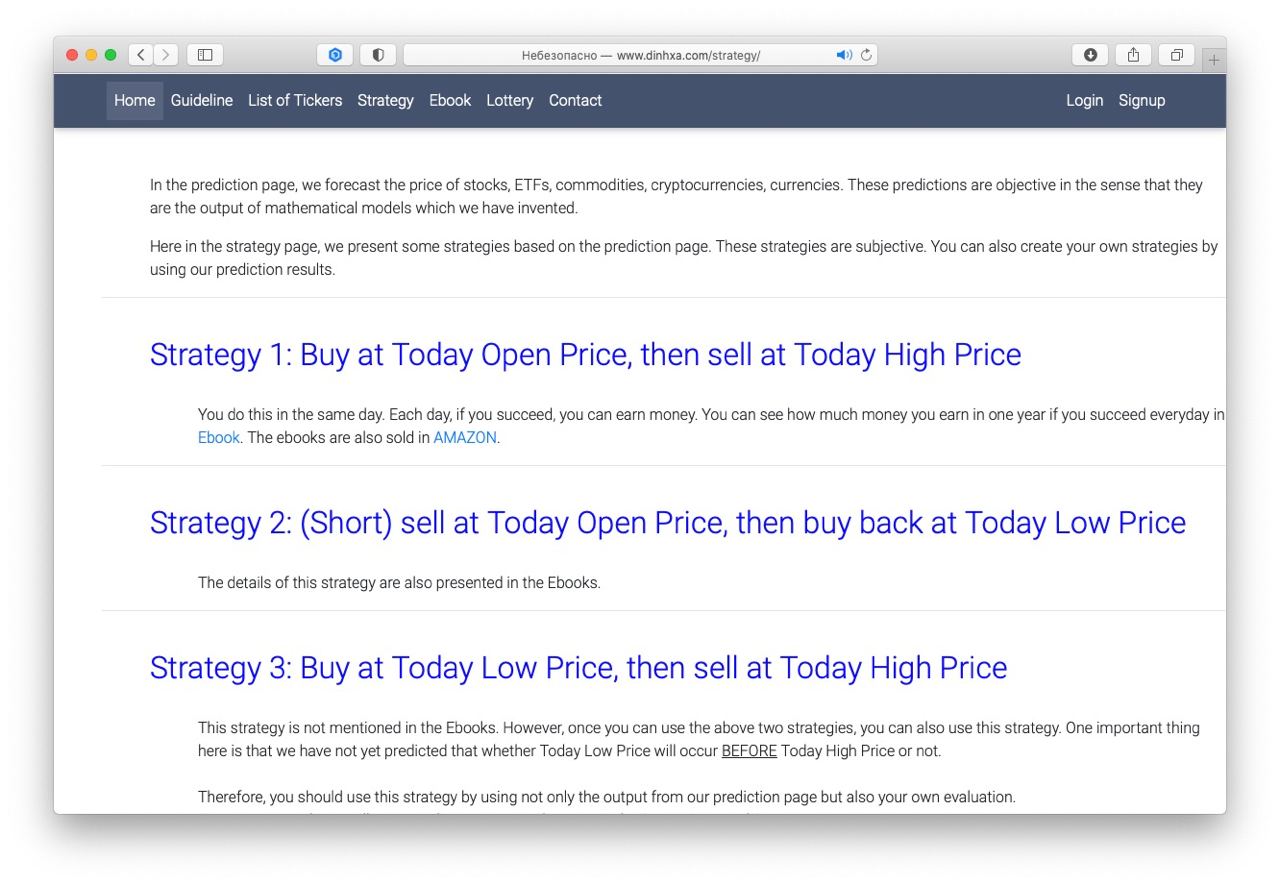
Task: Open the Contact nav item
Action: pos(575,100)
